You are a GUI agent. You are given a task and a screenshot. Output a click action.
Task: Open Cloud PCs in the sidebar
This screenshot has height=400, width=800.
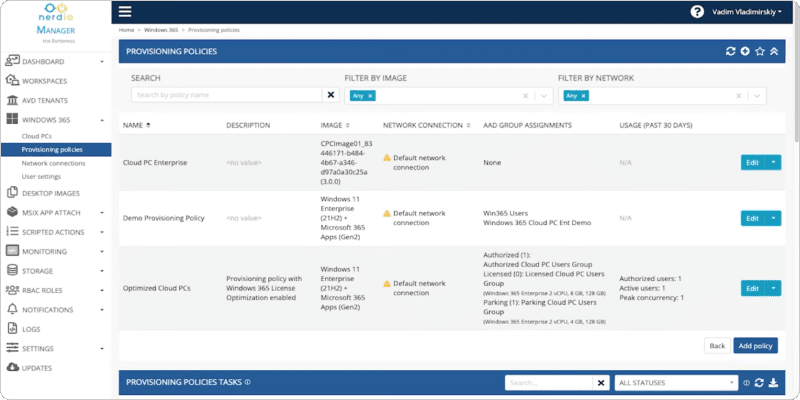click(38, 134)
